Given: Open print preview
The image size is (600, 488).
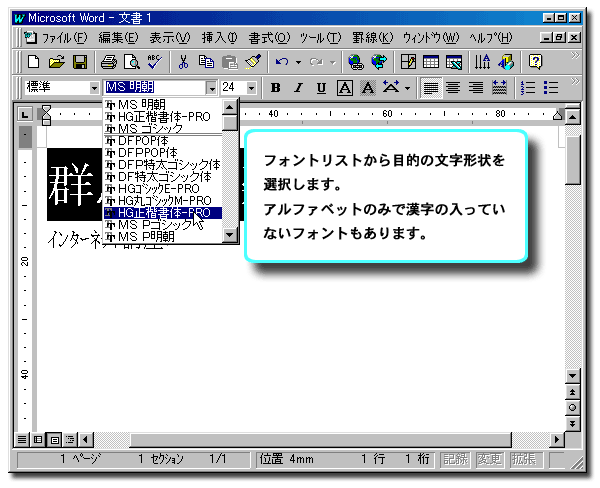Looking at the screenshot, I should click(x=132, y=62).
